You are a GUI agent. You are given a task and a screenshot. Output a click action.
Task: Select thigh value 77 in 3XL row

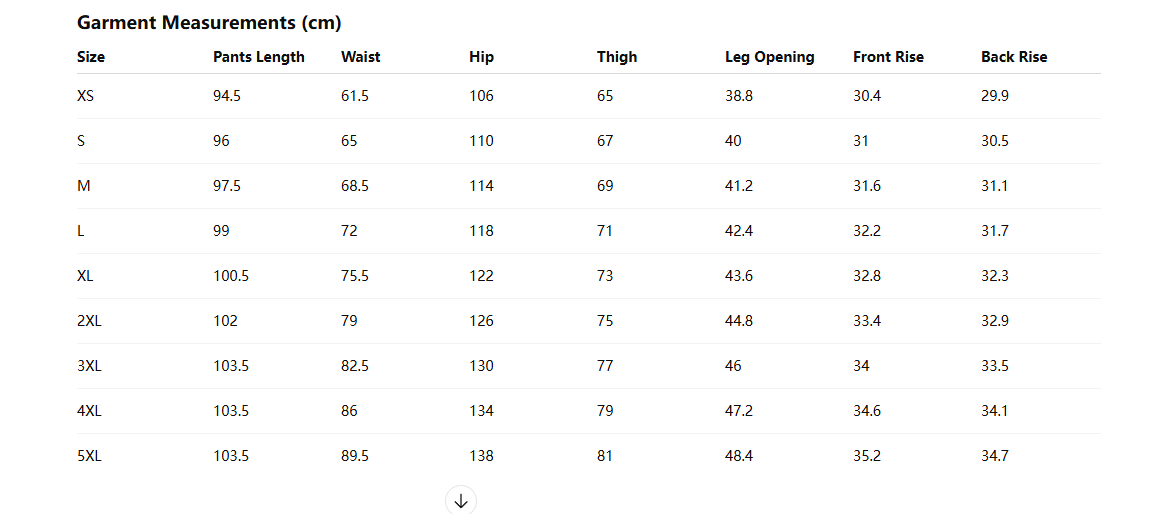tap(605, 366)
